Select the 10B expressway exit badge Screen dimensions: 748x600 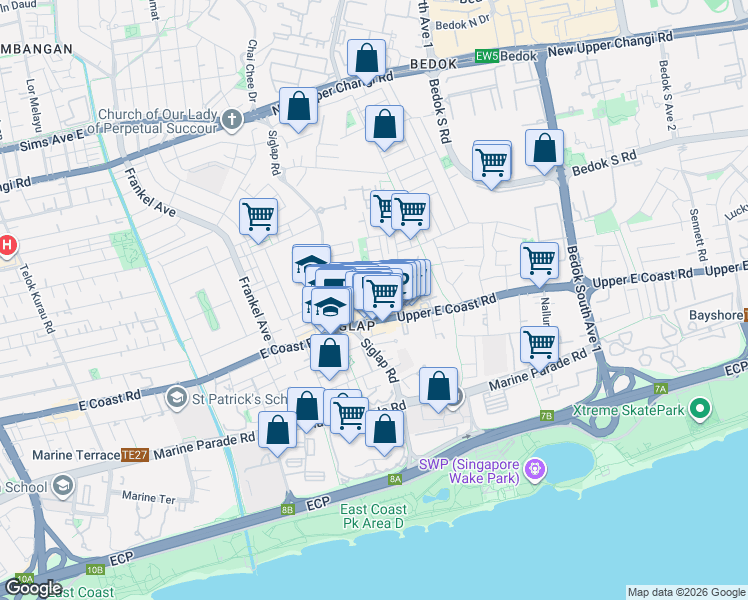click(95, 569)
